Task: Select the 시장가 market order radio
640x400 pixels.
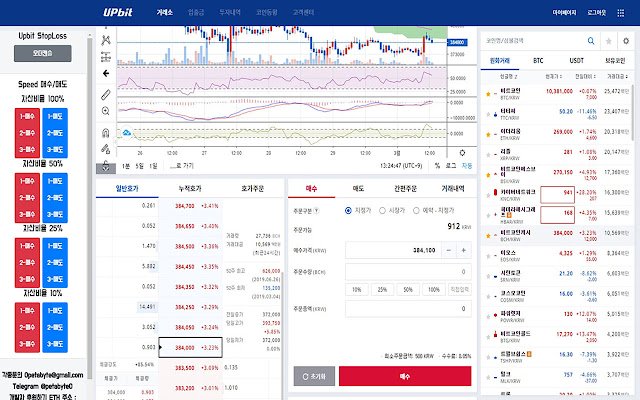Action: tap(382, 211)
